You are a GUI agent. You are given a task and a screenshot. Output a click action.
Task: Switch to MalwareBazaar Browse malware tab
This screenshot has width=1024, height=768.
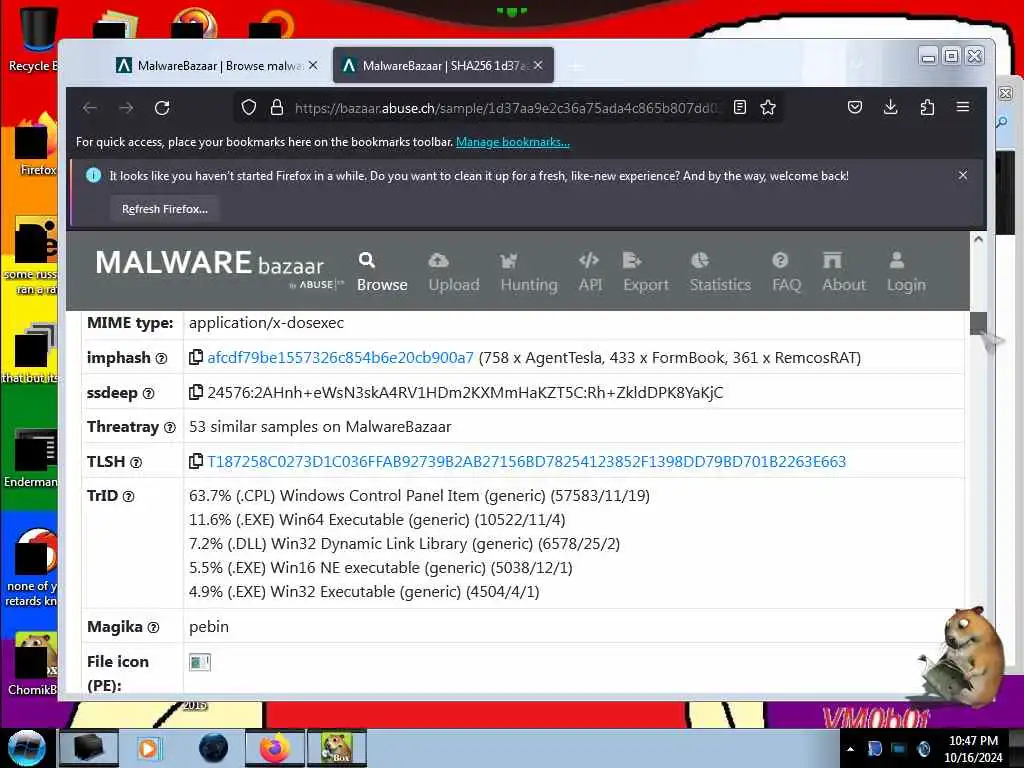217,65
